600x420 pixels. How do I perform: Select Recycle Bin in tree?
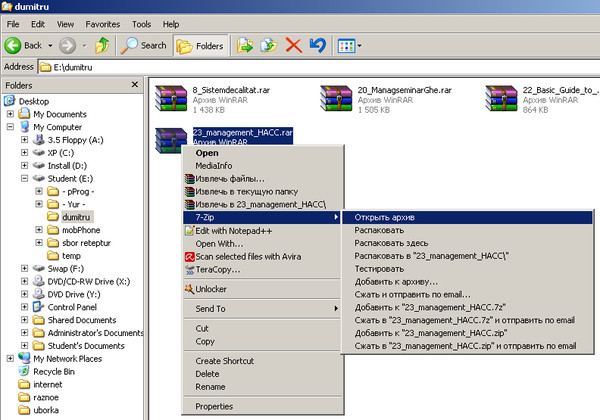[x=54, y=372]
